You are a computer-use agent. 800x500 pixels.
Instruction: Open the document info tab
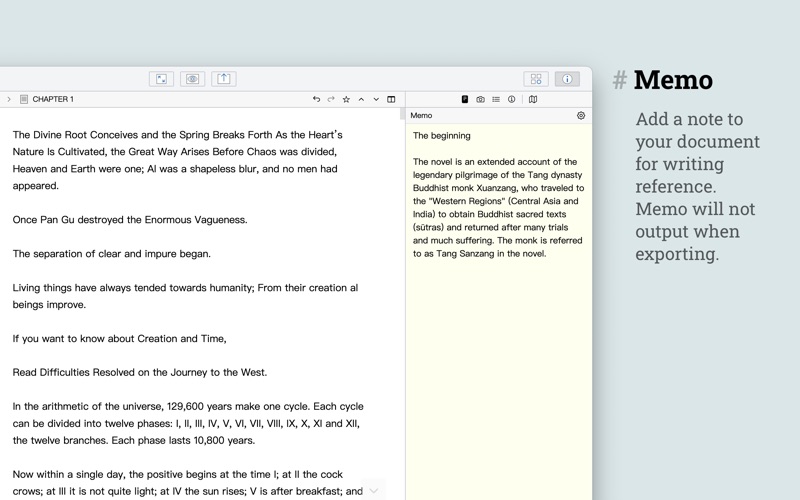click(x=511, y=100)
